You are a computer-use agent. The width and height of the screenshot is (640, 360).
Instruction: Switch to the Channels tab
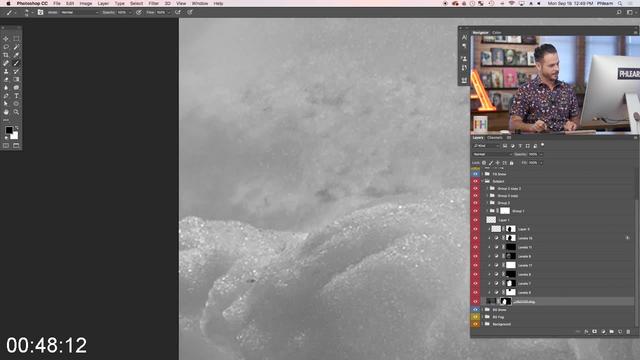coord(495,138)
